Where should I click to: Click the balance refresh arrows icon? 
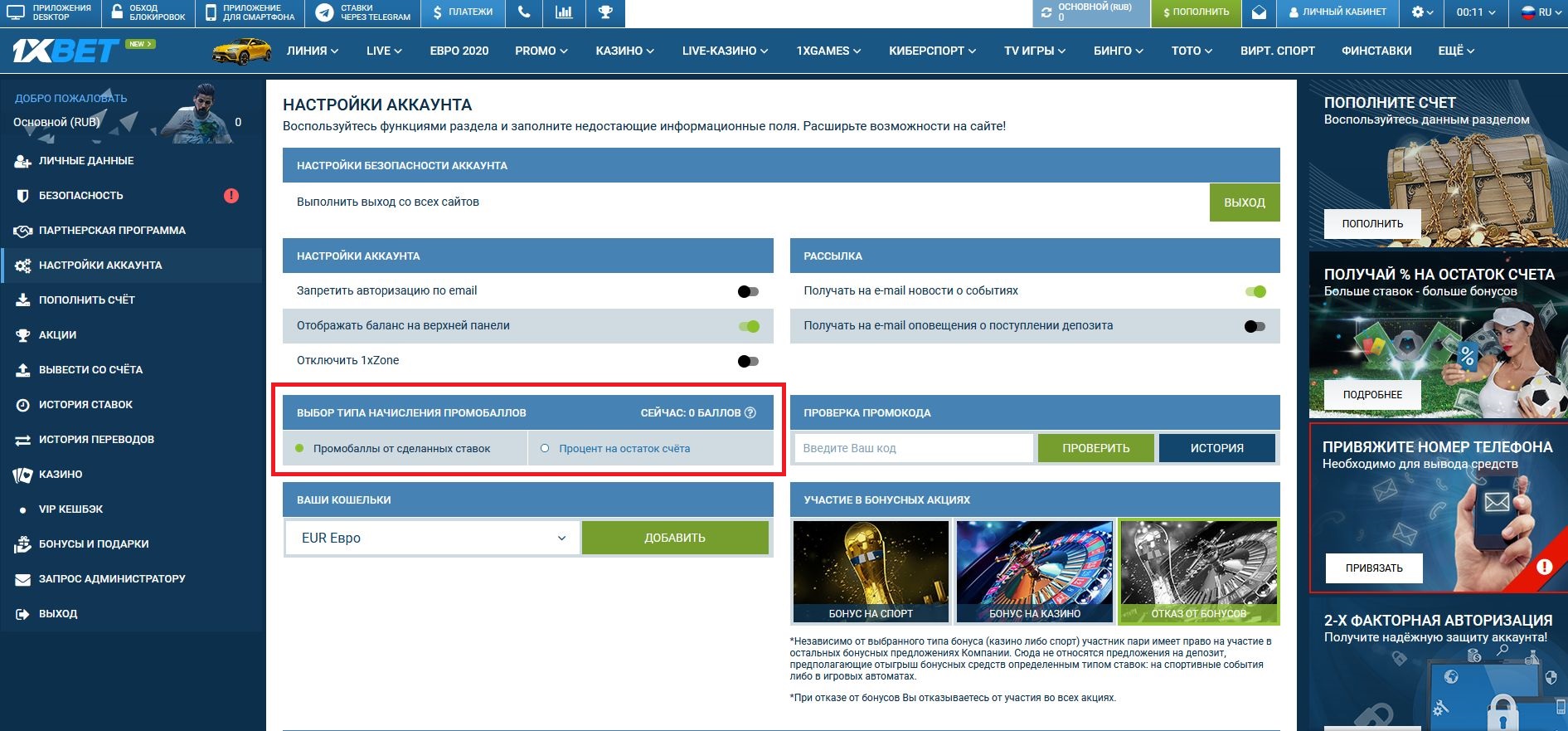1046,12
